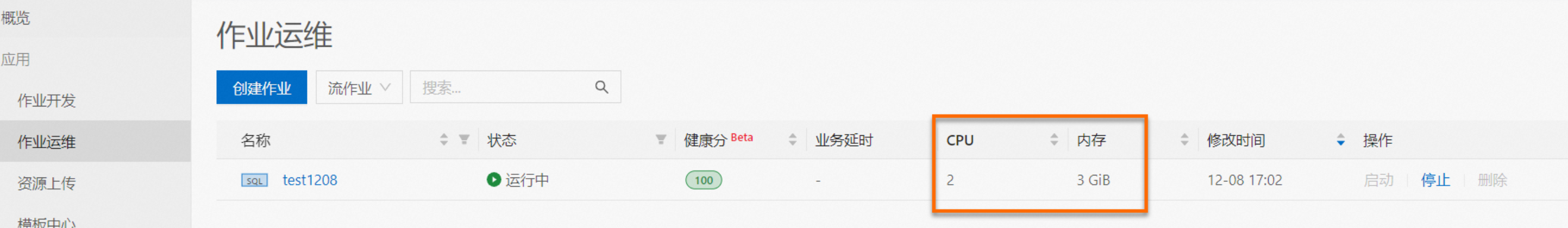The image size is (1568, 228).
Task: Sort by 修改时间 column arrows
Action: click(x=1340, y=140)
